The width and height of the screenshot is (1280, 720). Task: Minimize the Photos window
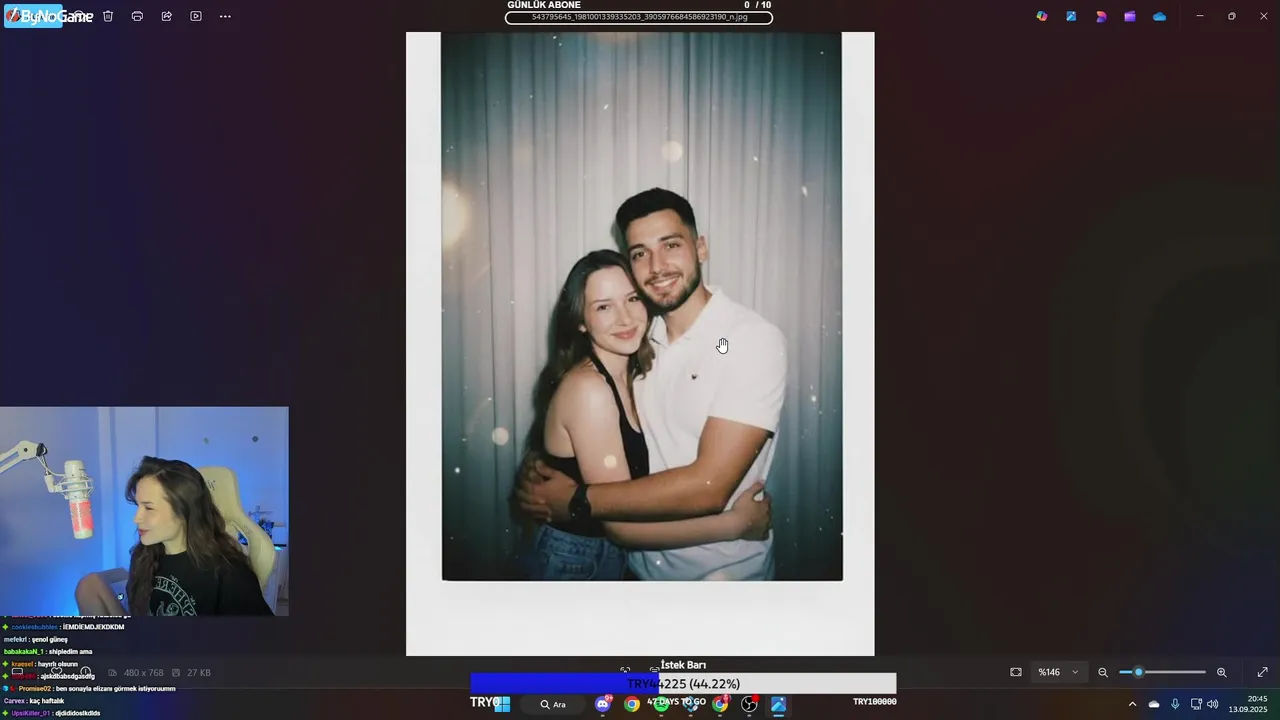point(1200,16)
